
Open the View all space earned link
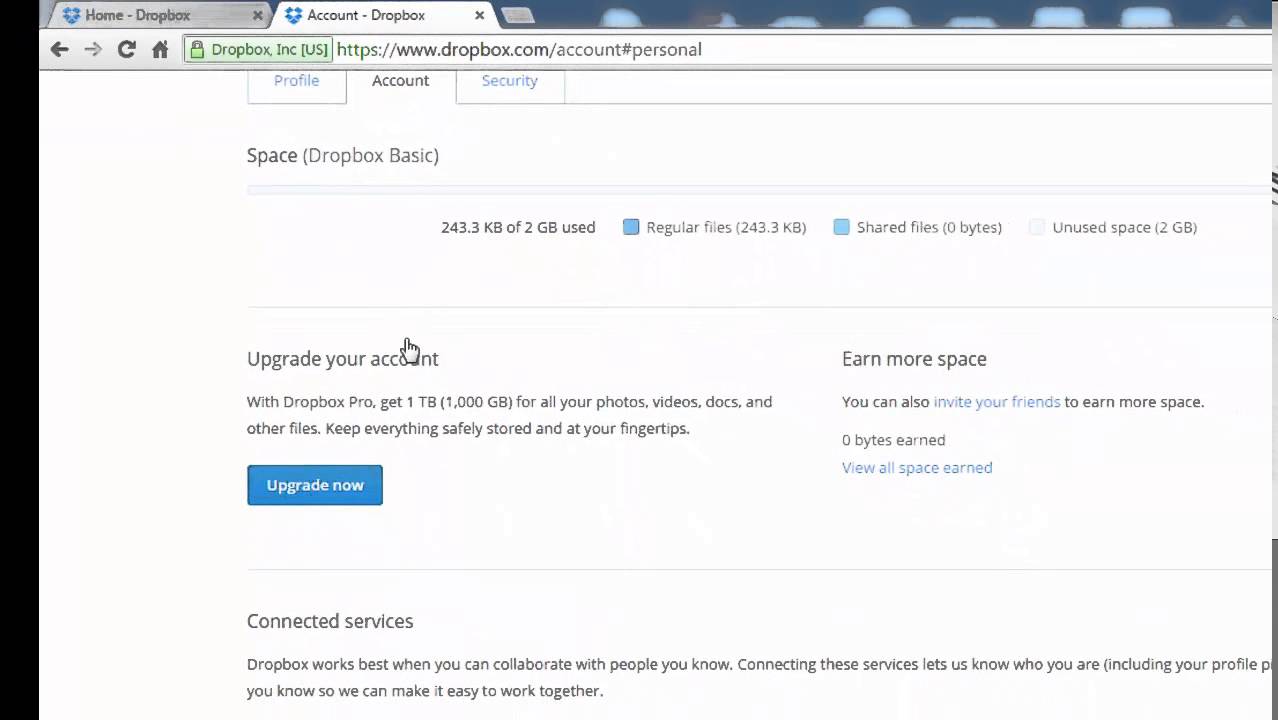(x=917, y=468)
